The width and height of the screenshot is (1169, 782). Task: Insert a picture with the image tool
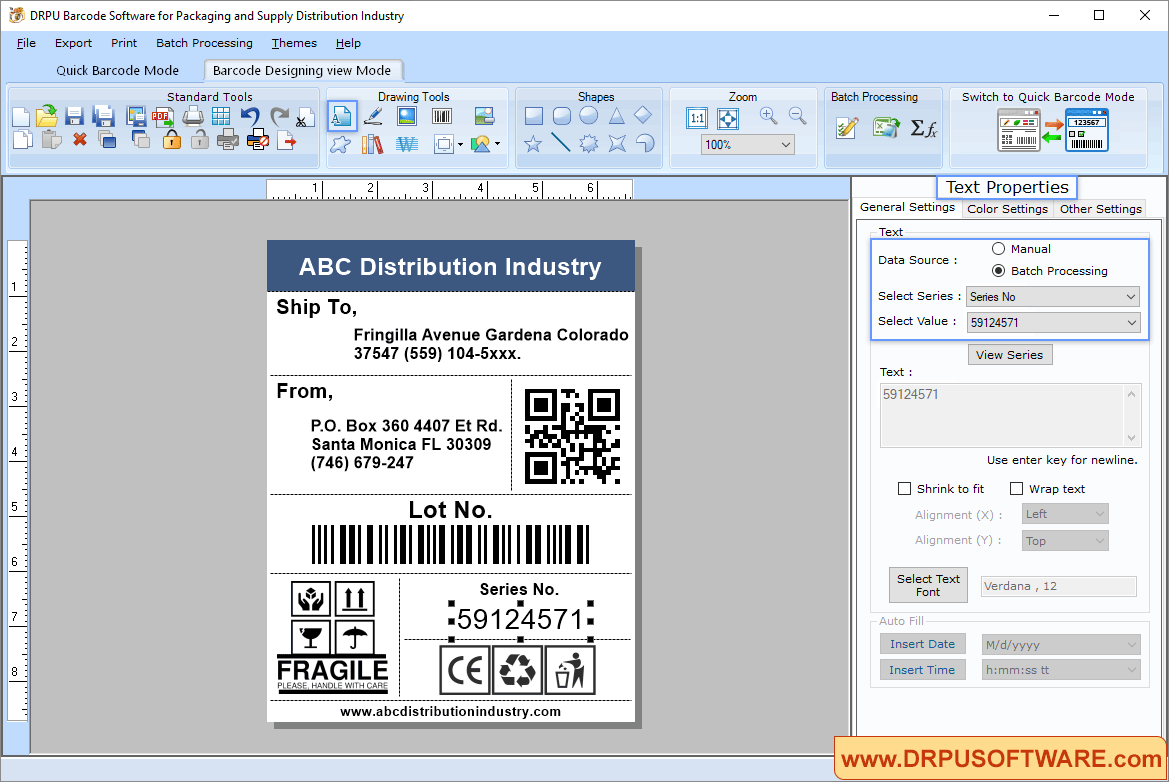(406, 116)
